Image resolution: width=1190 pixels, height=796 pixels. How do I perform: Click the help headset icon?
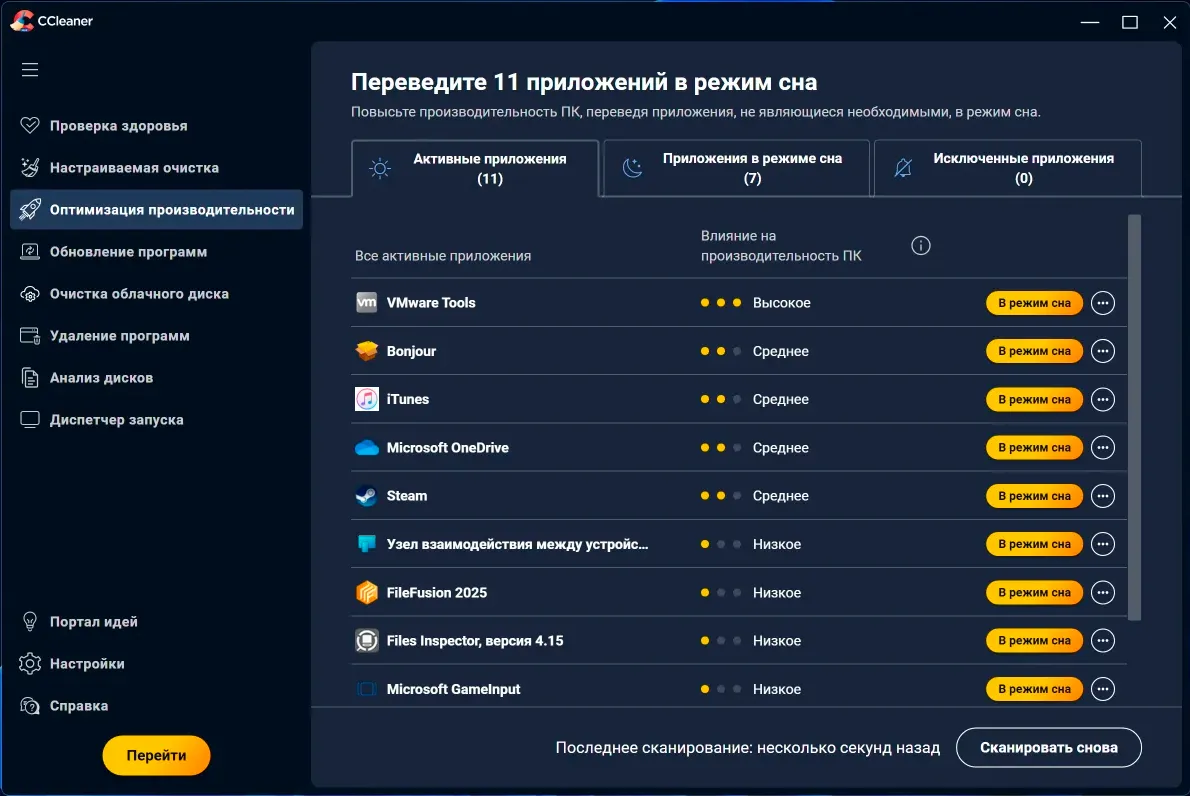(x=30, y=706)
